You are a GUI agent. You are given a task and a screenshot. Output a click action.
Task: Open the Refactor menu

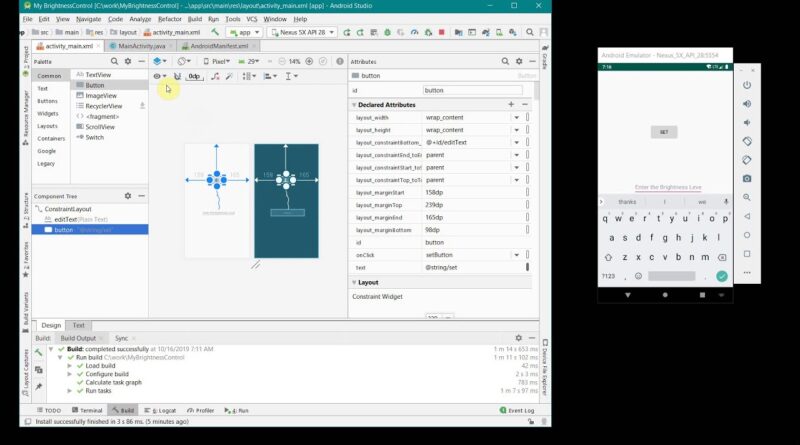tap(170, 19)
